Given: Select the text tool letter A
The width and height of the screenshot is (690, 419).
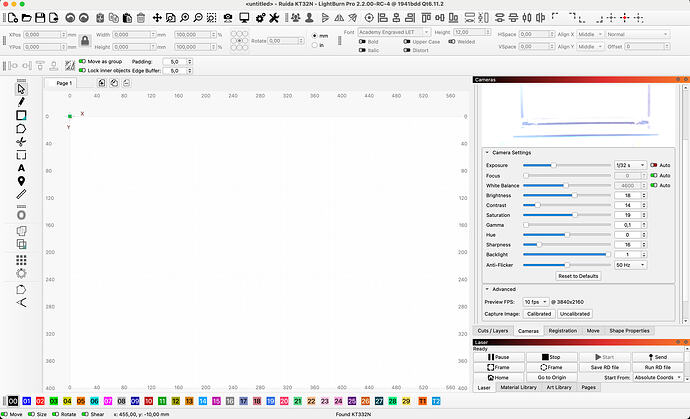Looking at the screenshot, I should (21, 168).
